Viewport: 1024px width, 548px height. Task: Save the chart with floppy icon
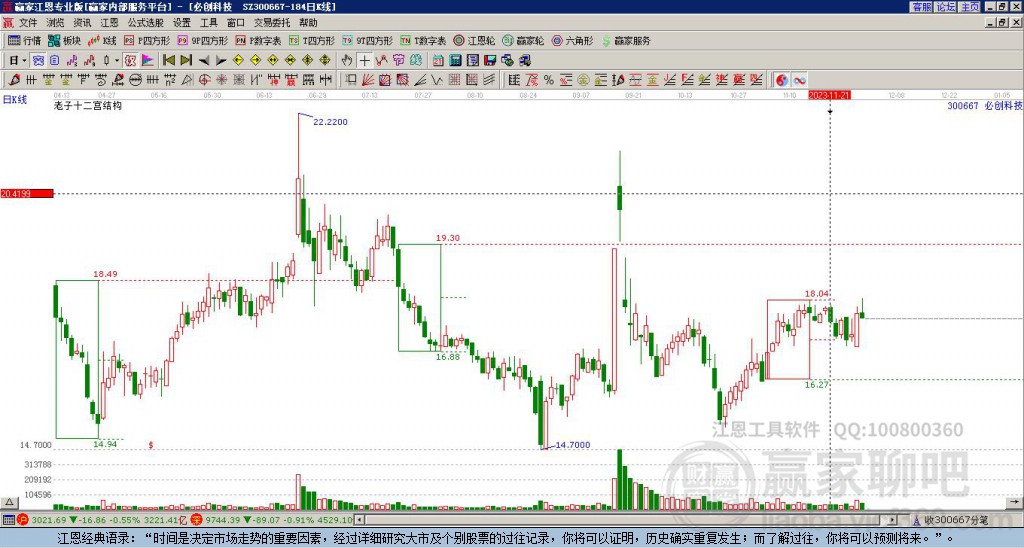pyautogui.click(x=490, y=60)
